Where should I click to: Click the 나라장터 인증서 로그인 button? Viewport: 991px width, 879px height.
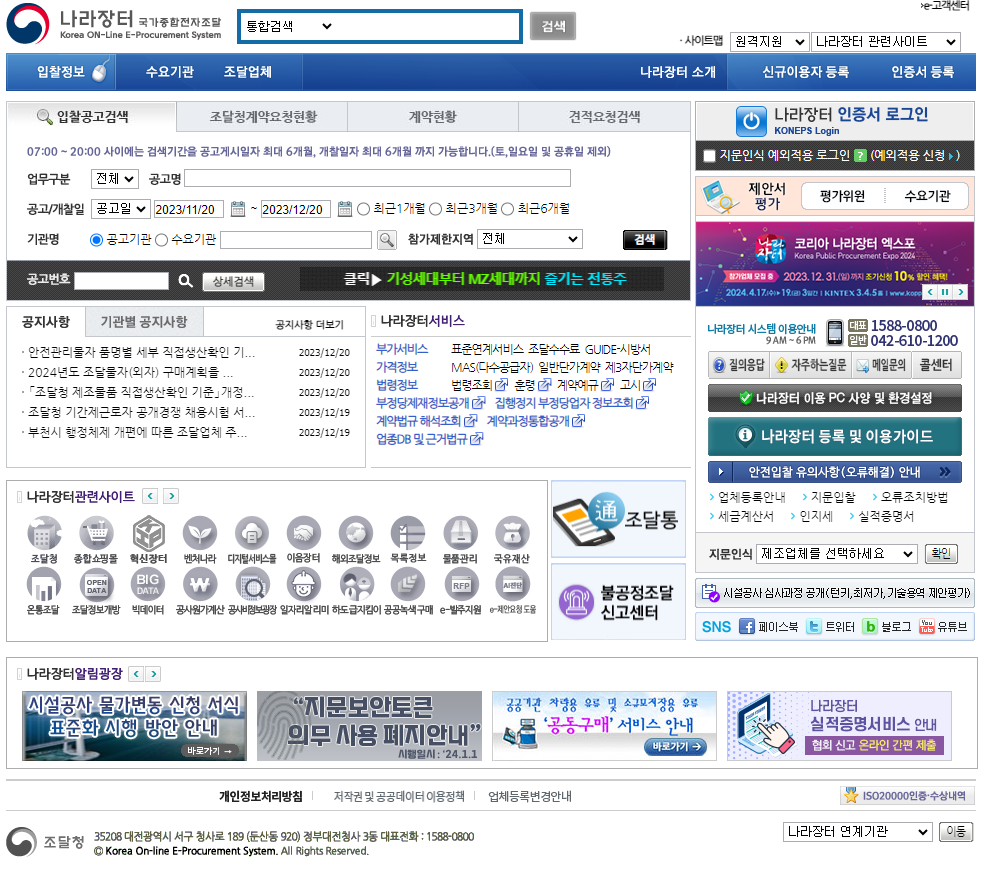coord(834,121)
